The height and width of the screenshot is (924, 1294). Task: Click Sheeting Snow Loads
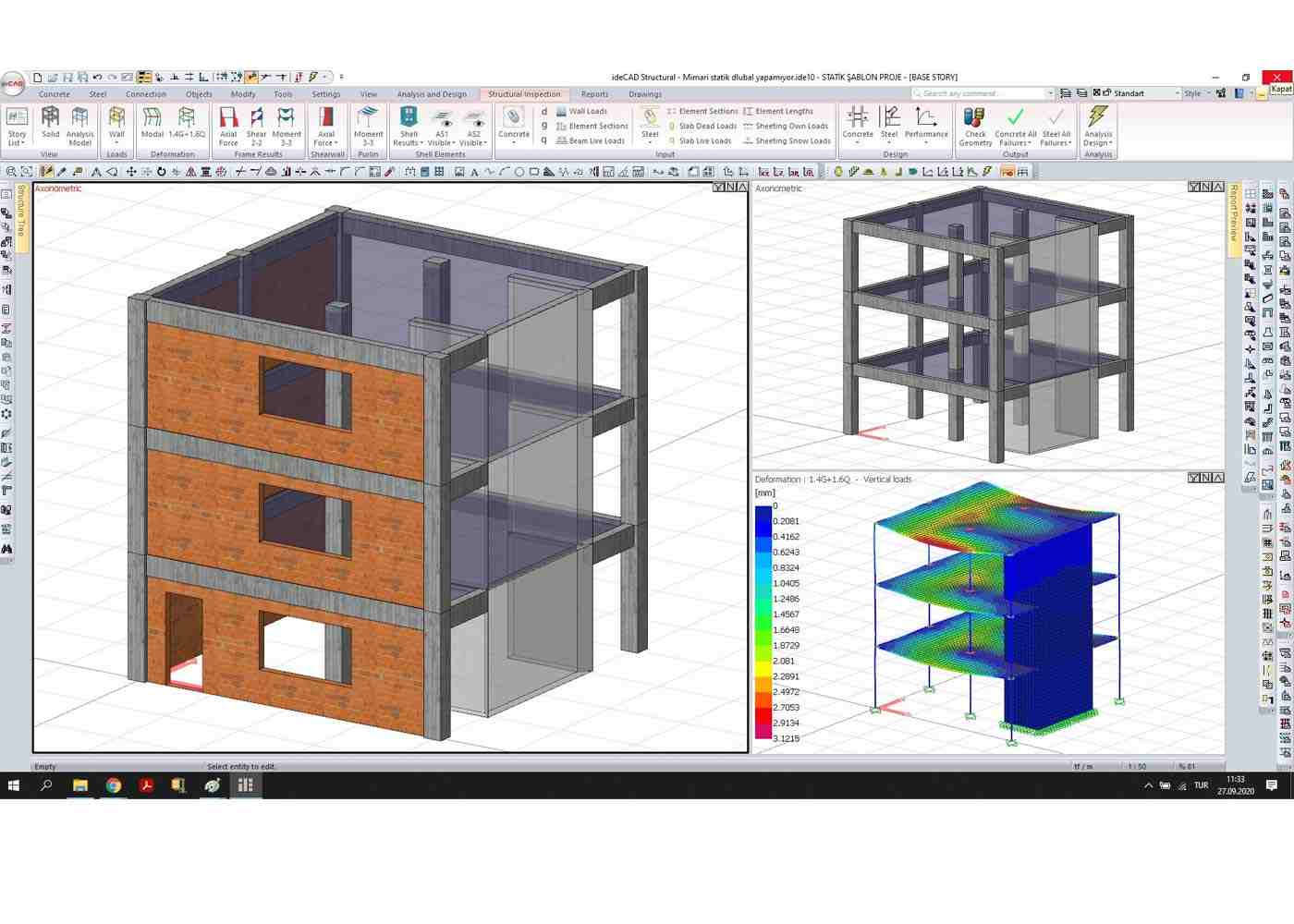(x=787, y=140)
